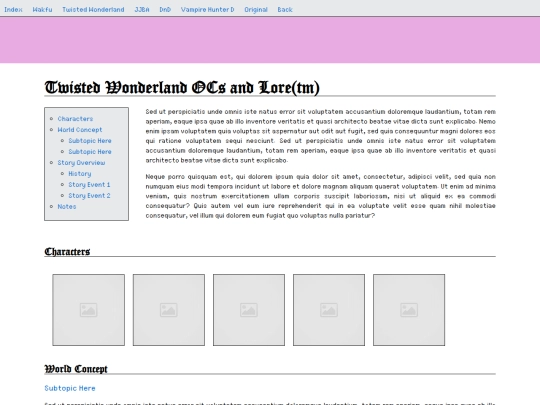Go to the Story Event 1 link

pos(89,185)
